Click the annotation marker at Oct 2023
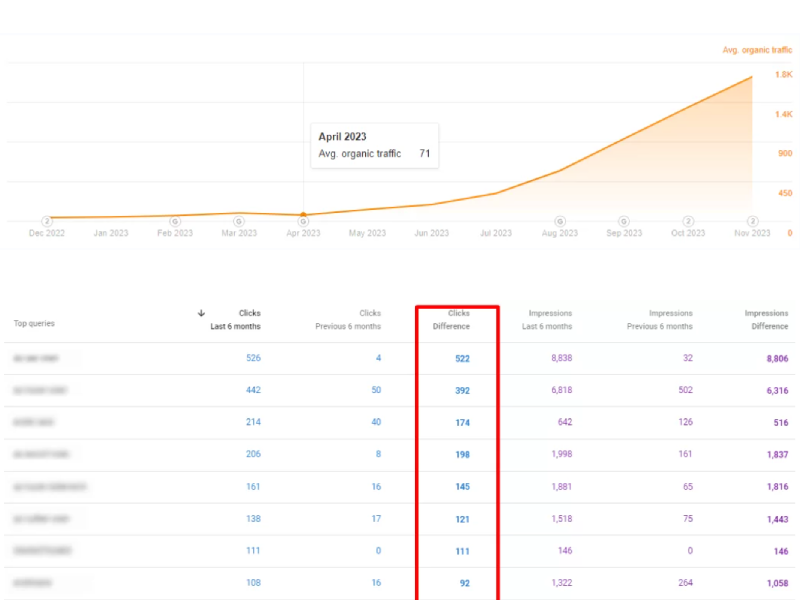Image resolution: width=800 pixels, height=600 pixels. click(688, 221)
